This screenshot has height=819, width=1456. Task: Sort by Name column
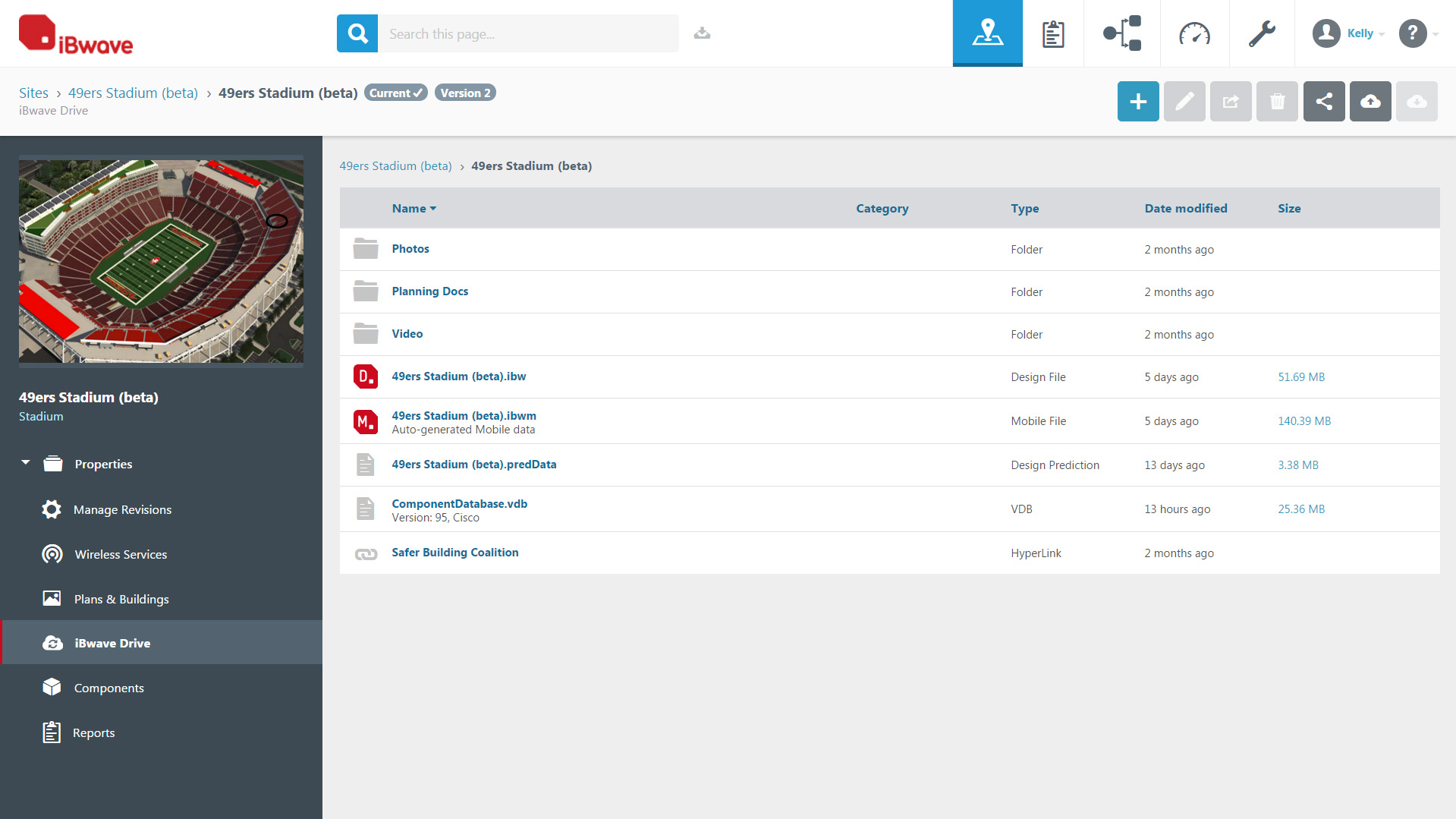414,208
